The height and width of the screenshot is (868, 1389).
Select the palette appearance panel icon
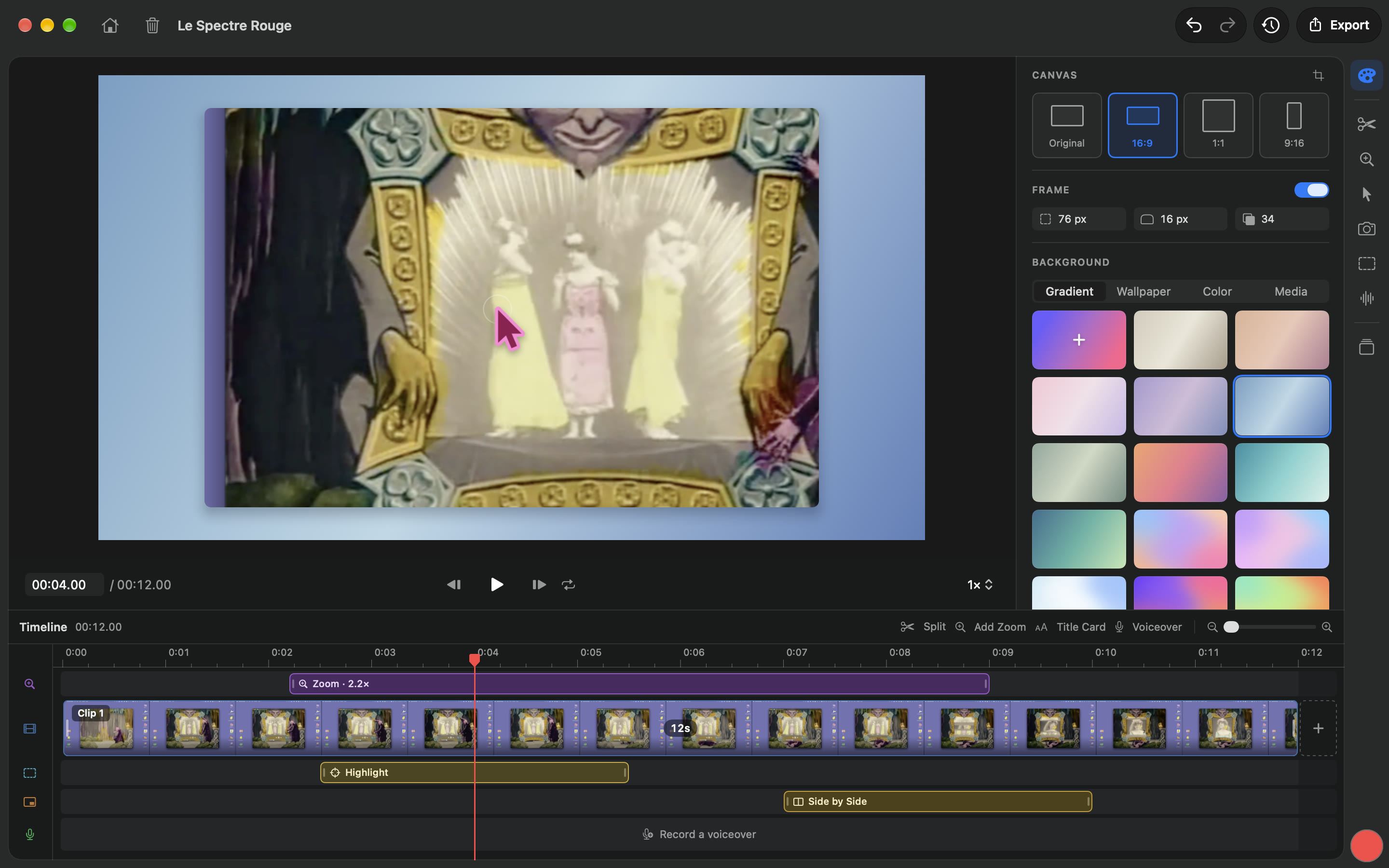click(1367, 75)
